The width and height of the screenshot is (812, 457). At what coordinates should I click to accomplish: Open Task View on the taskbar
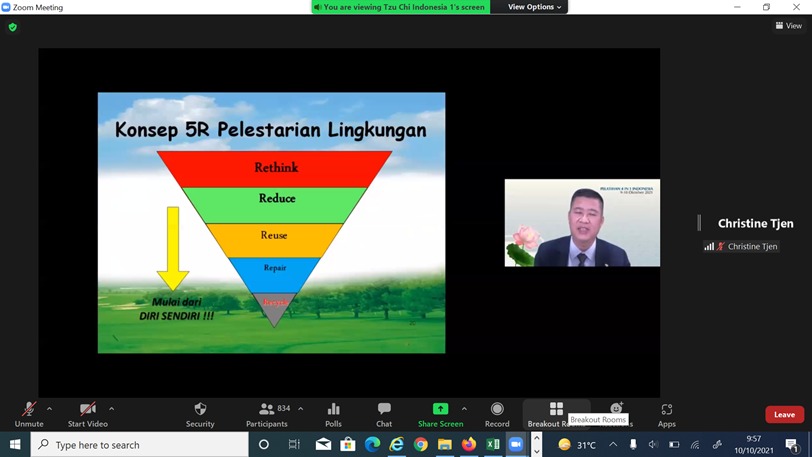[x=294, y=445]
